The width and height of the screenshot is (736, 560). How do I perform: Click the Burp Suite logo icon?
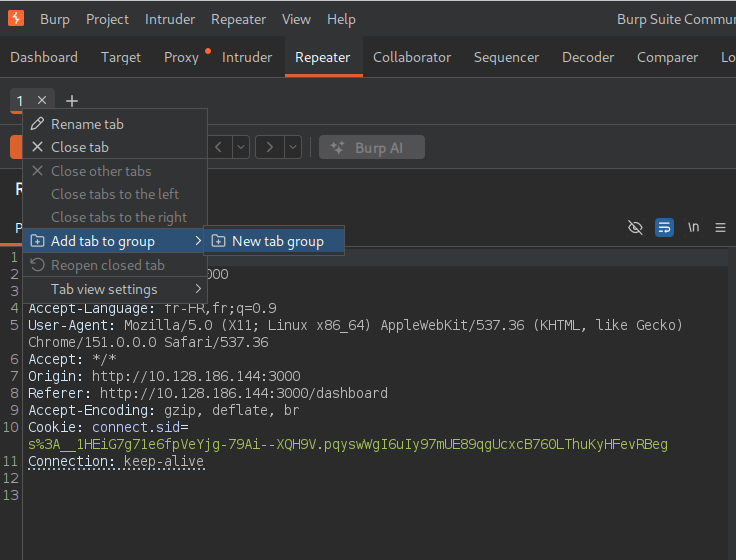pos(16,18)
